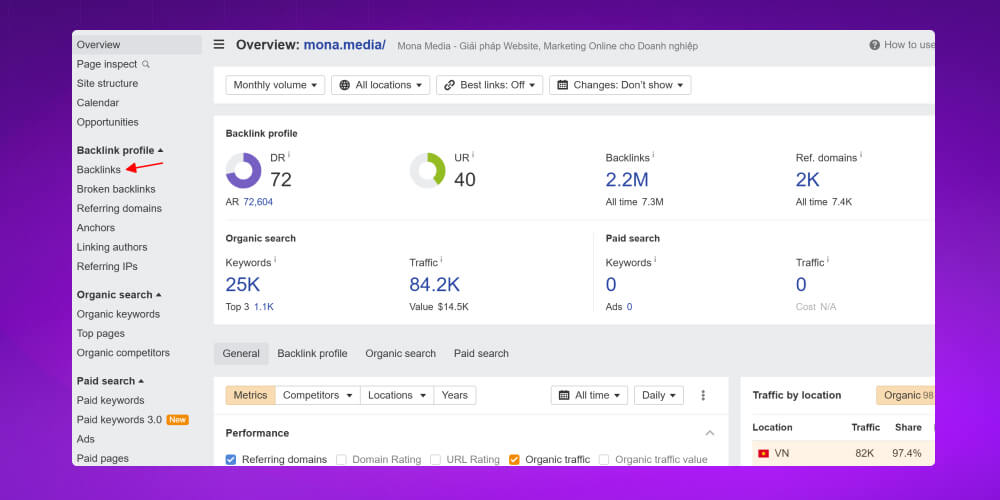
Task: Open the All time date range dropdown
Action: [x=589, y=395]
